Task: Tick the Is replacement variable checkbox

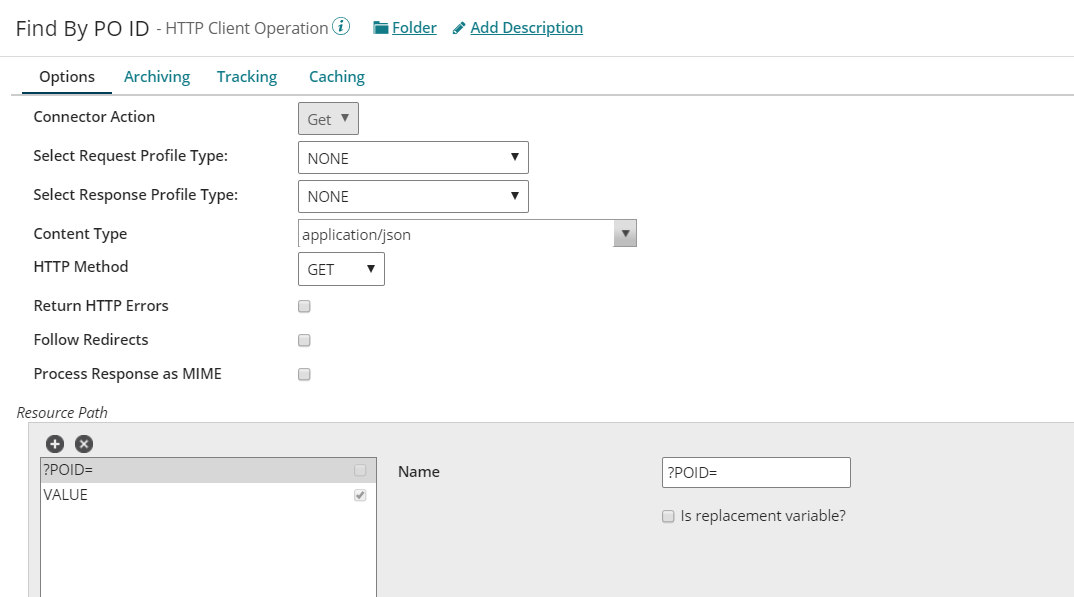Action: (668, 516)
